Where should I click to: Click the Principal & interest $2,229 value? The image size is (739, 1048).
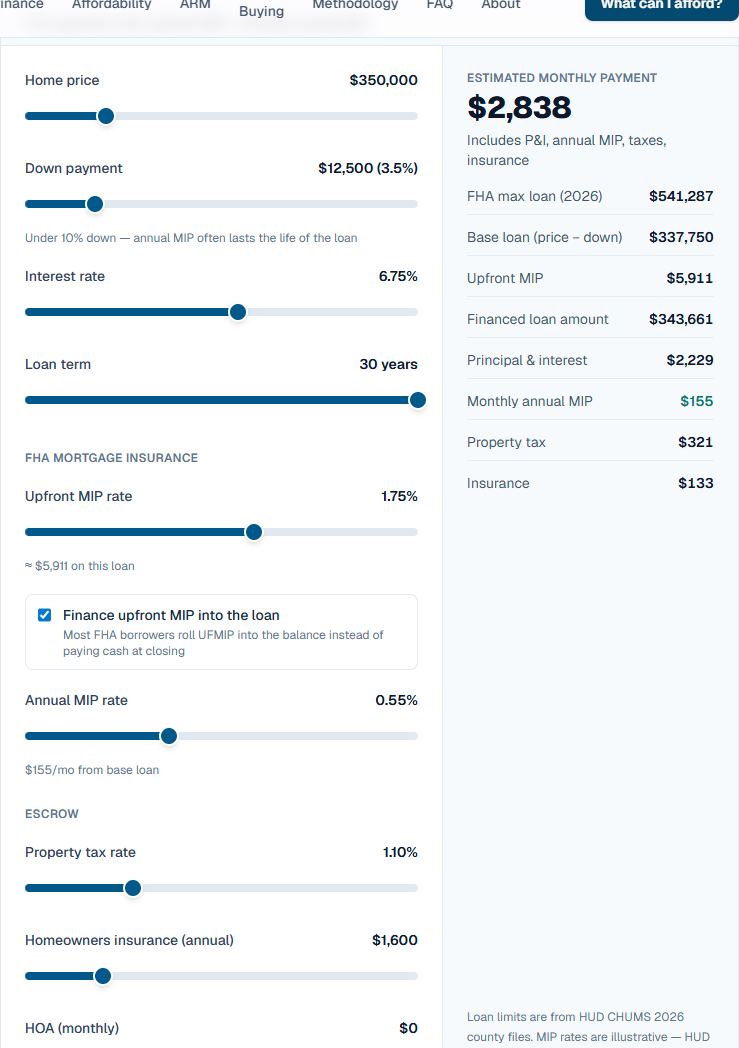point(690,360)
